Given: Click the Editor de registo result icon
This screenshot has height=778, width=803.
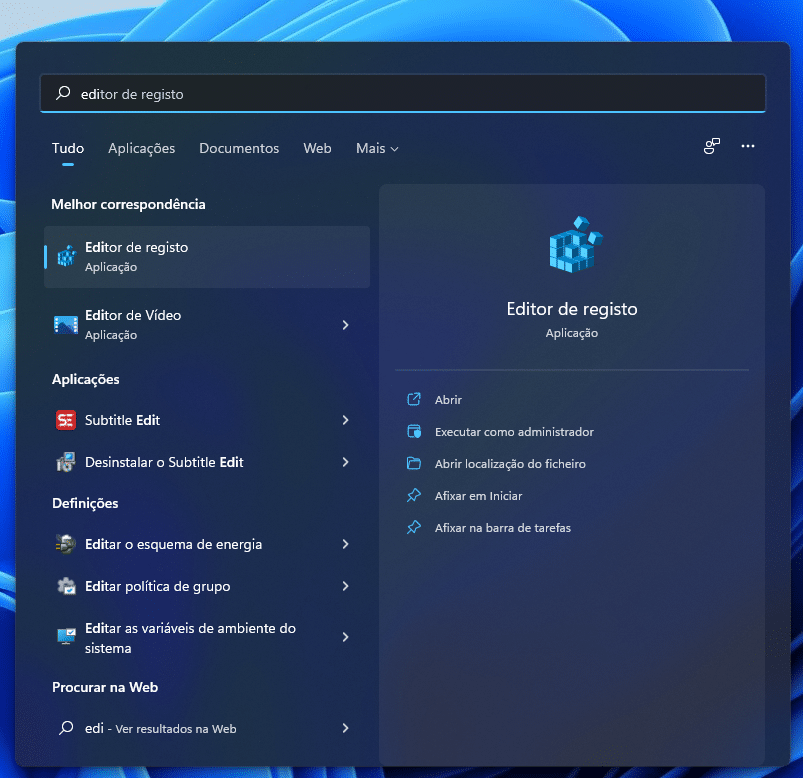Looking at the screenshot, I should 66,257.
